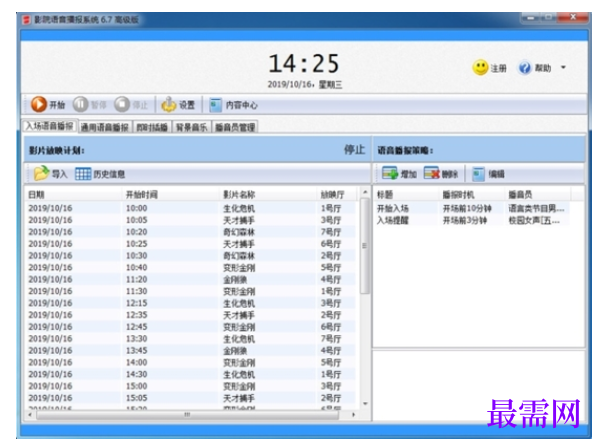599x445 pixels.
Task: Select the 13:30 生化危机 row
Action: click(x=191, y=338)
